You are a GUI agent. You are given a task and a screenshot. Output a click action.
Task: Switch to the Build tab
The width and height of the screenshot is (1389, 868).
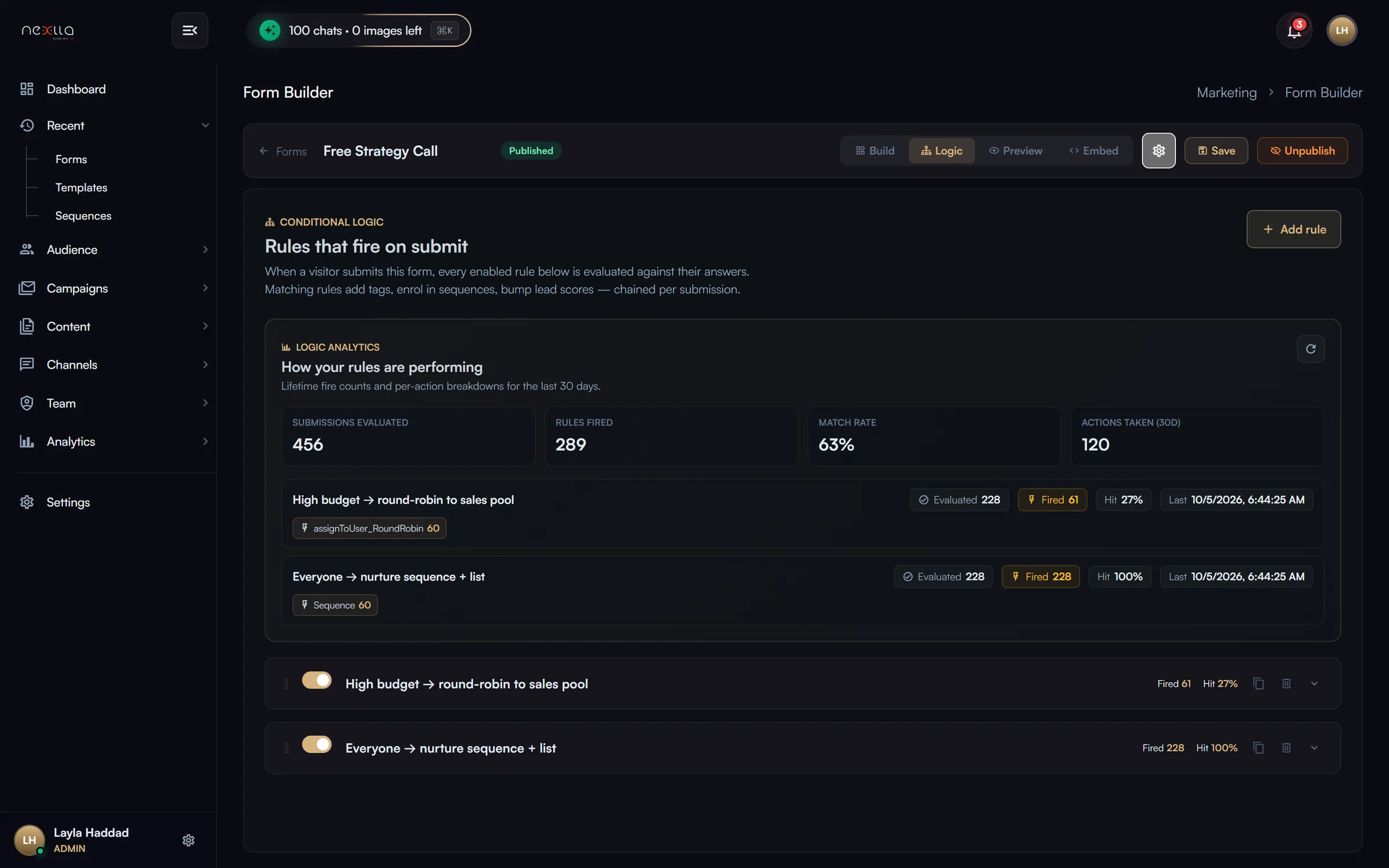874,150
